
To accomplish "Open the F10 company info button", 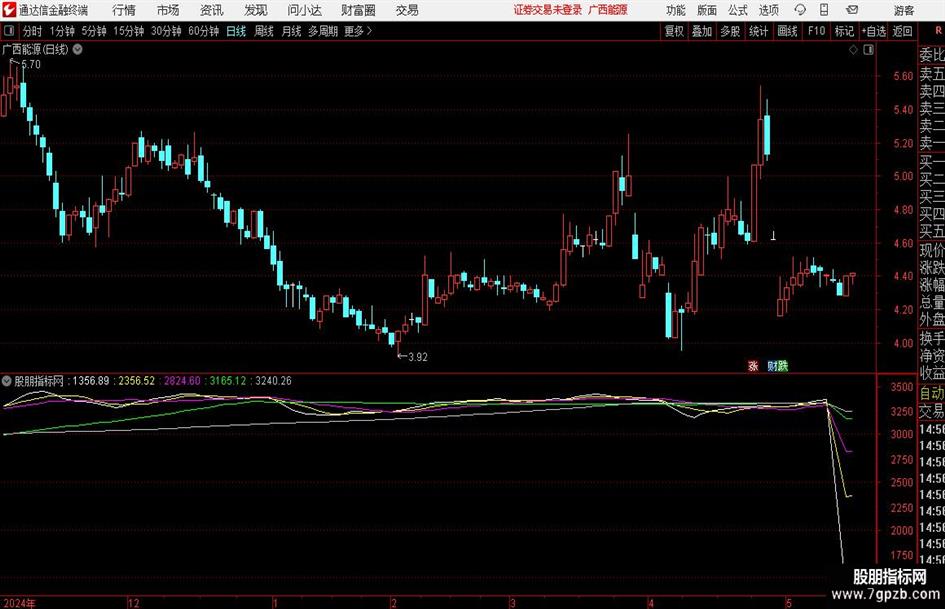I will (817, 31).
